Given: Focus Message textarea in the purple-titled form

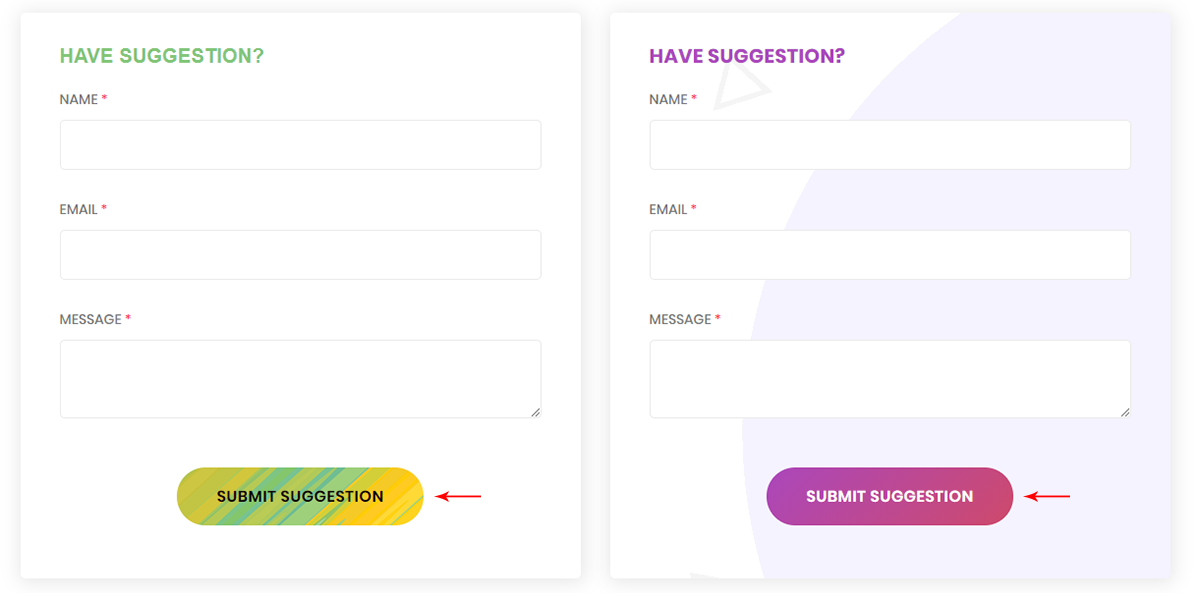Looking at the screenshot, I should point(890,378).
